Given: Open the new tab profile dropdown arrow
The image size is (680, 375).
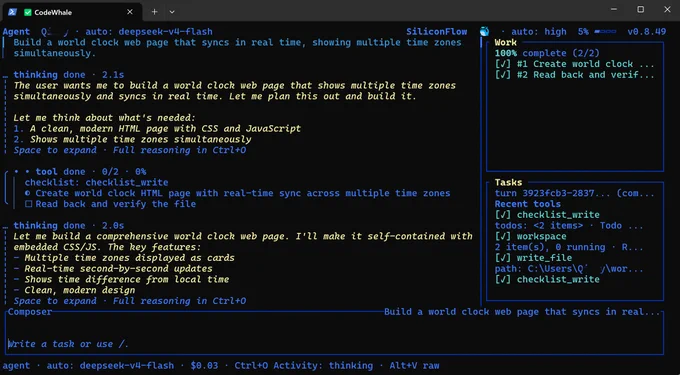Looking at the screenshot, I should pos(172,12).
